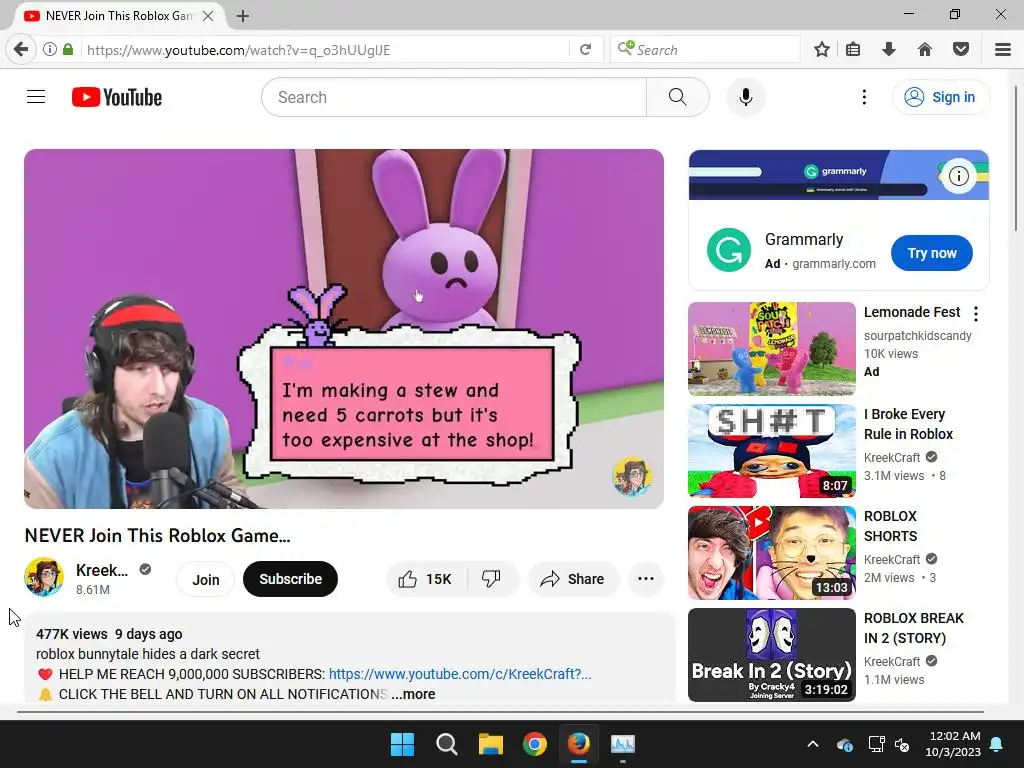Image resolution: width=1024 pixels, height=768 pixels.
Task: Go to YouTube home via logo
Action: pos(117,97)
